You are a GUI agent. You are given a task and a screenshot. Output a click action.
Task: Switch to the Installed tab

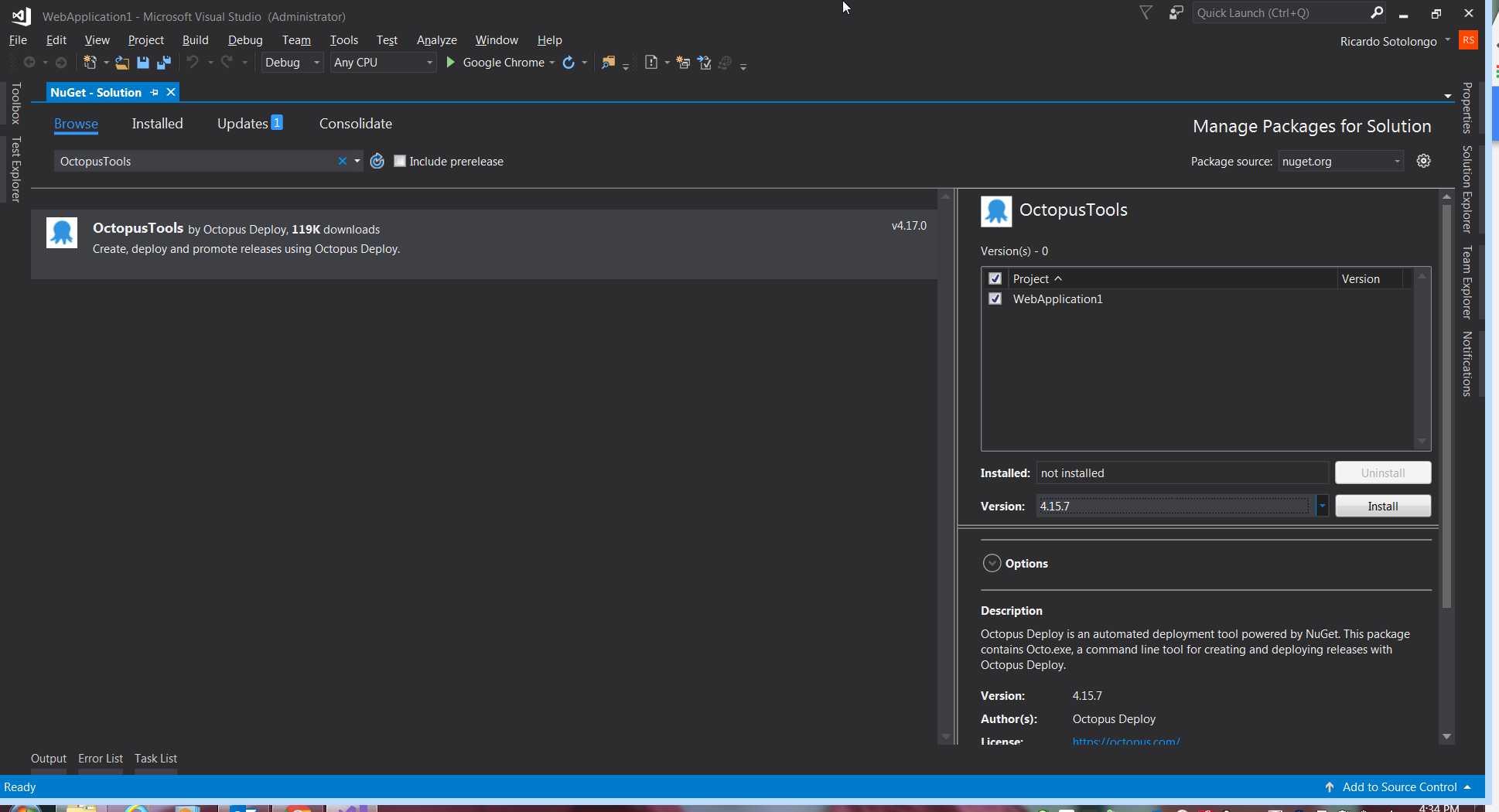[157, 124]
